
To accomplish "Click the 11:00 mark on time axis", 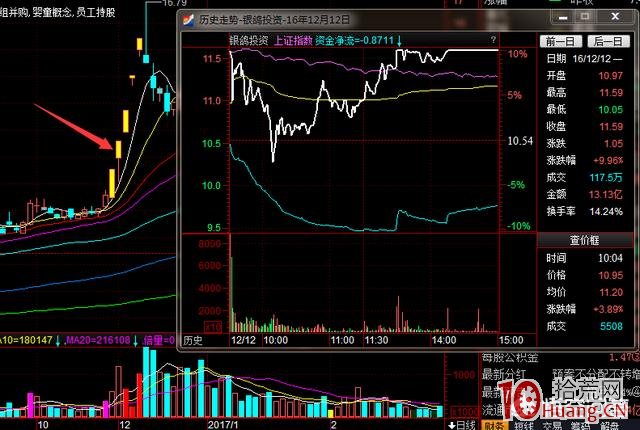I will click(342, 340).
